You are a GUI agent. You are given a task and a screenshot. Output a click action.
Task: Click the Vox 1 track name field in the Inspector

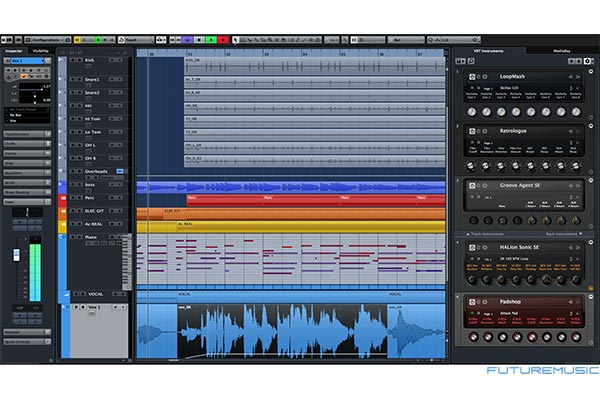click(28, 61)
